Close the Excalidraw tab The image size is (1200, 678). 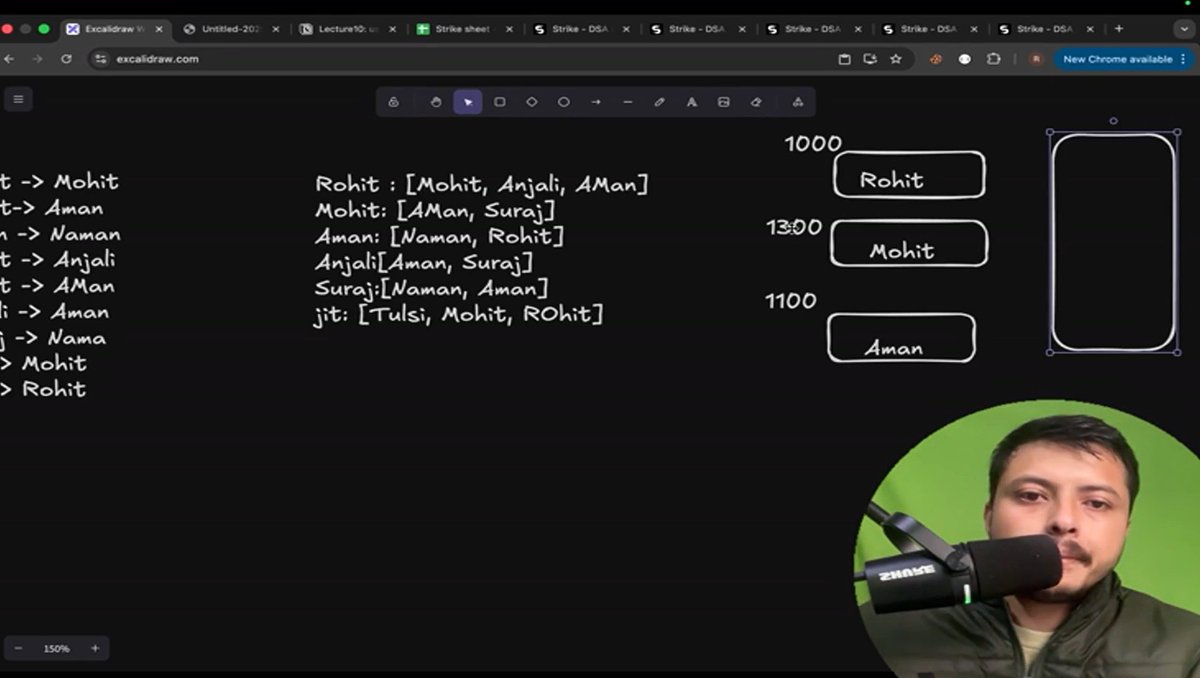tap(159, 29)
